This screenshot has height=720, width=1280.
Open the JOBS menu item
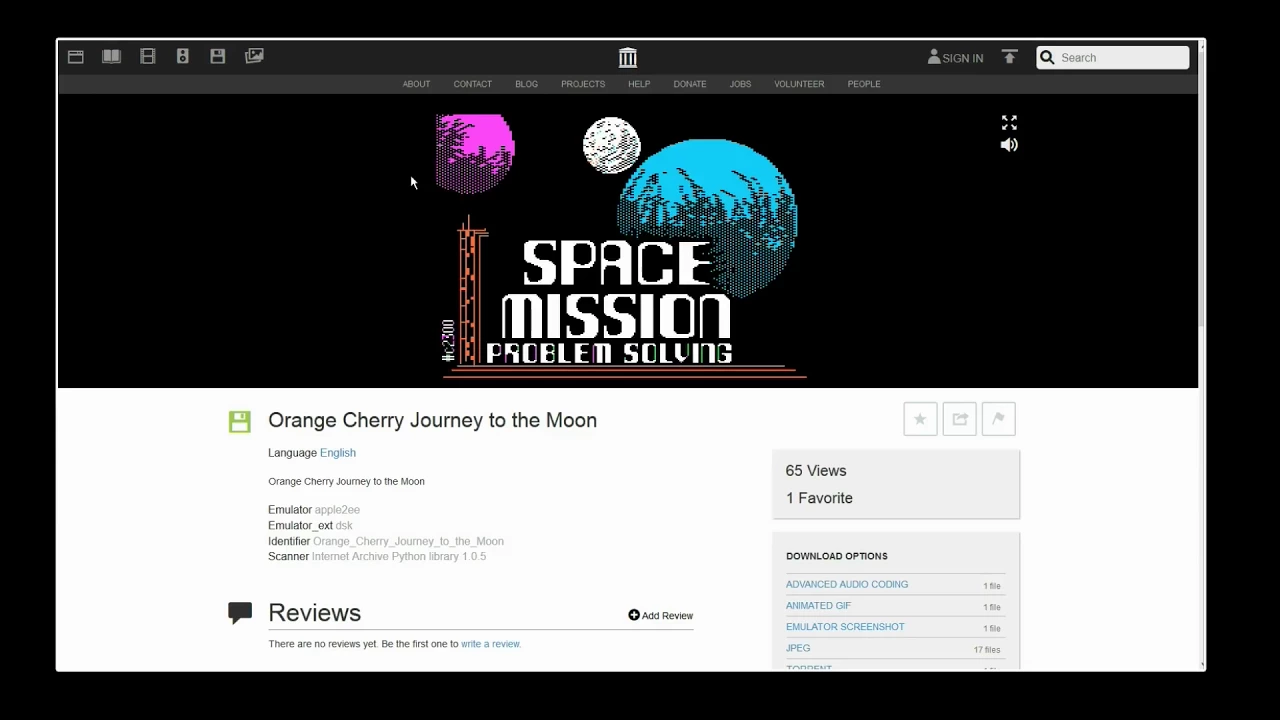click(x=740, y=84)
